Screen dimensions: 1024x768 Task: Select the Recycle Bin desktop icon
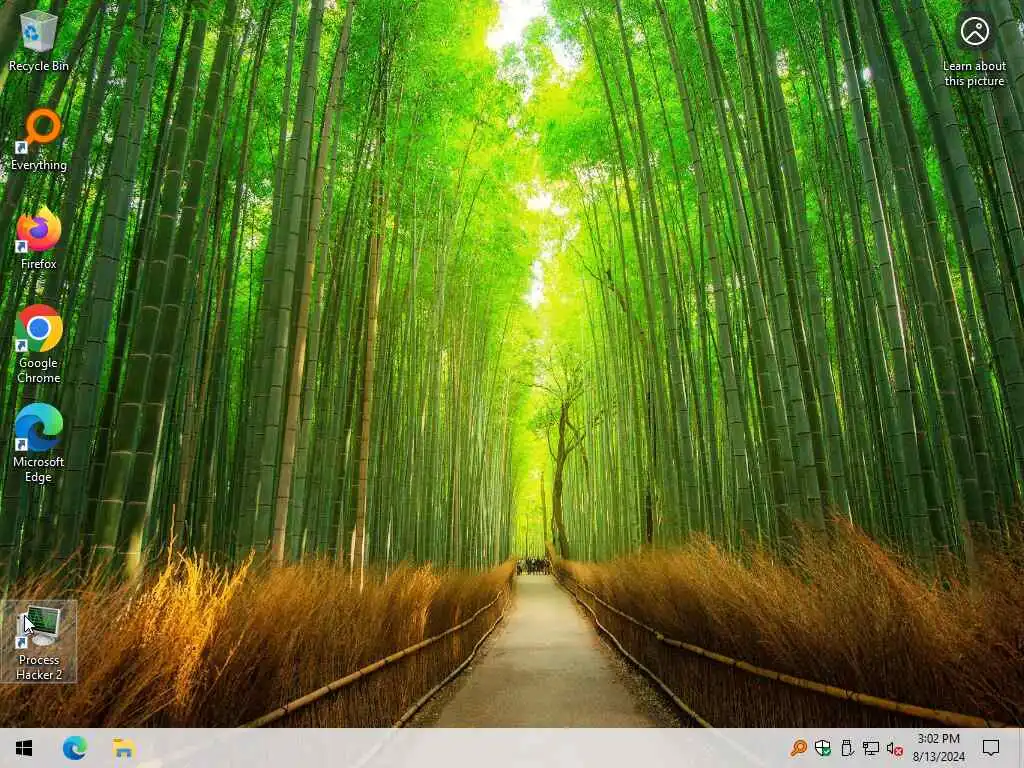(39, 41)
